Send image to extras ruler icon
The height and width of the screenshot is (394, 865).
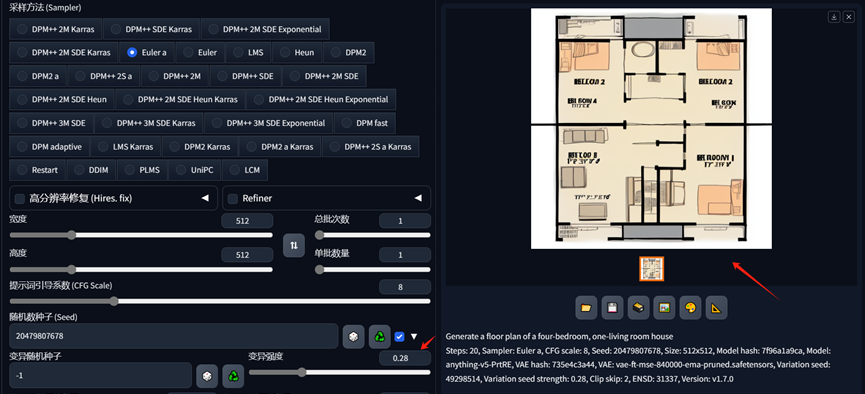pos(717,308)
